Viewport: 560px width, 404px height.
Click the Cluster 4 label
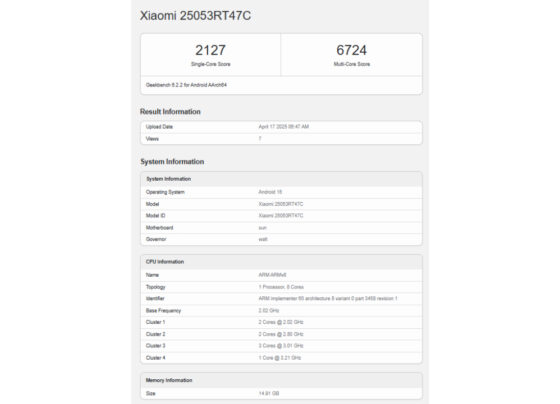pyautogui.click(x=155, y=358)
